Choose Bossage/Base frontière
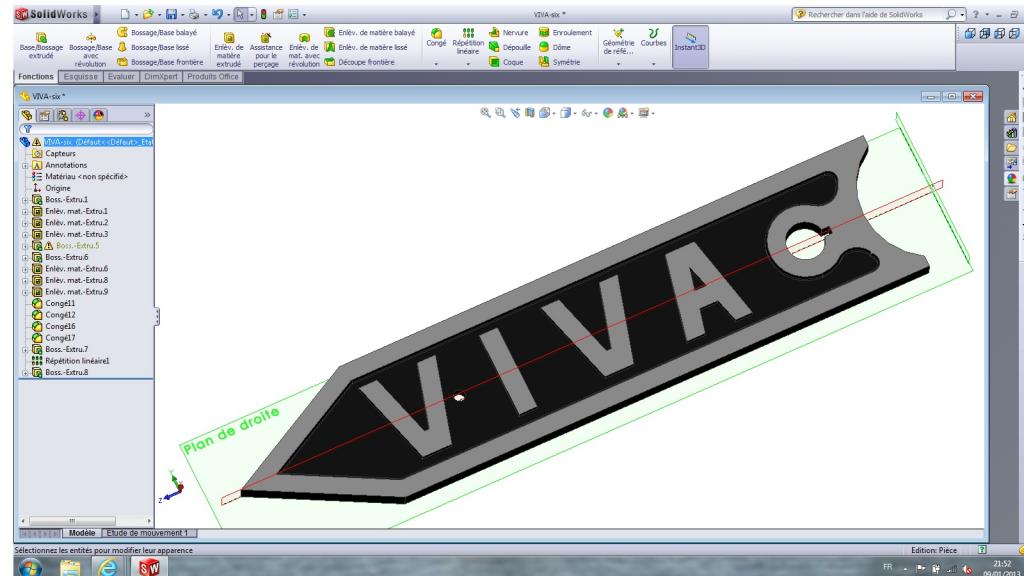 click(x=160, y=62)
